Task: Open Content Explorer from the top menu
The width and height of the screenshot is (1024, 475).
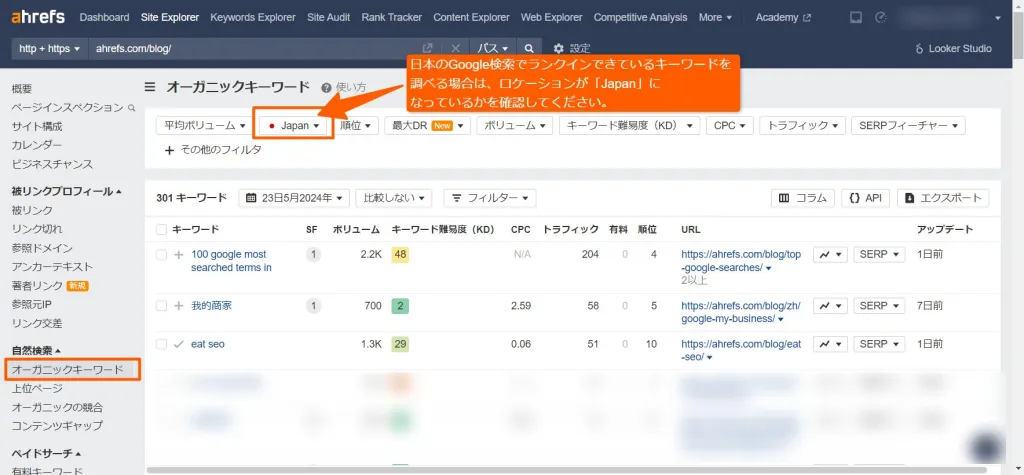Action: coord(472,18)
